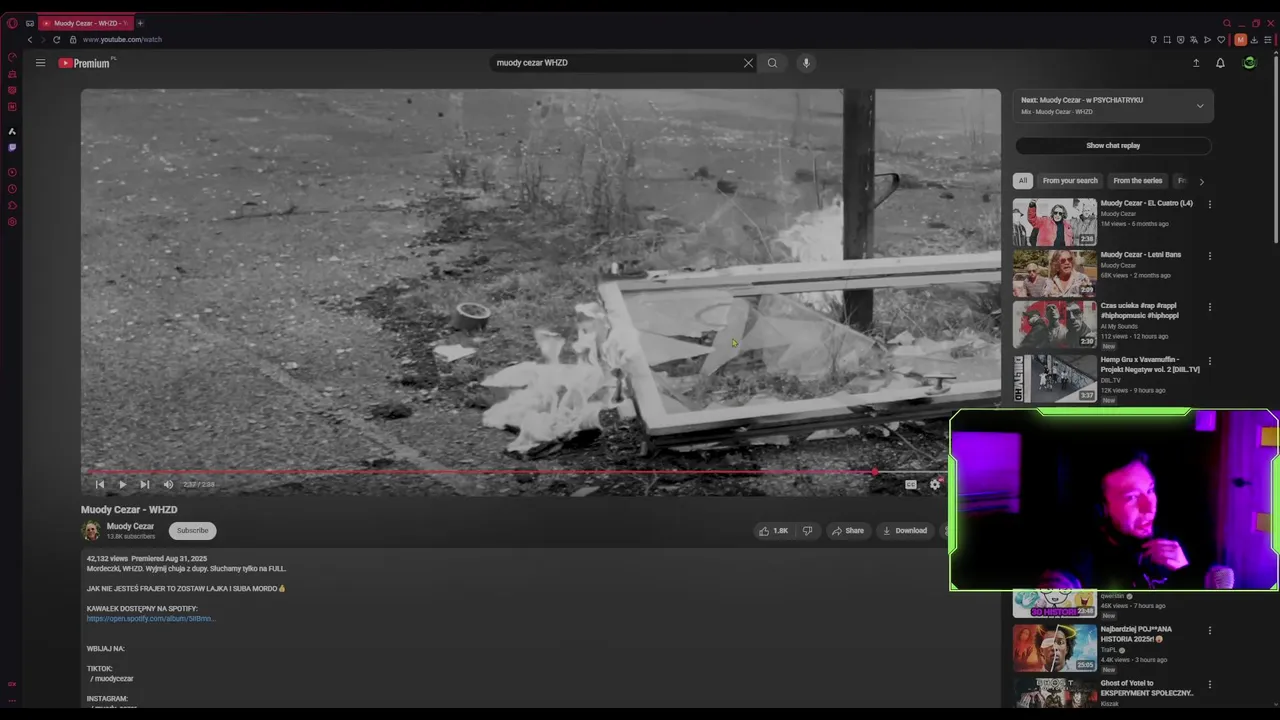Open the YouTube create upload icon
The image size is (1280, 720).
coord(1196,63)
